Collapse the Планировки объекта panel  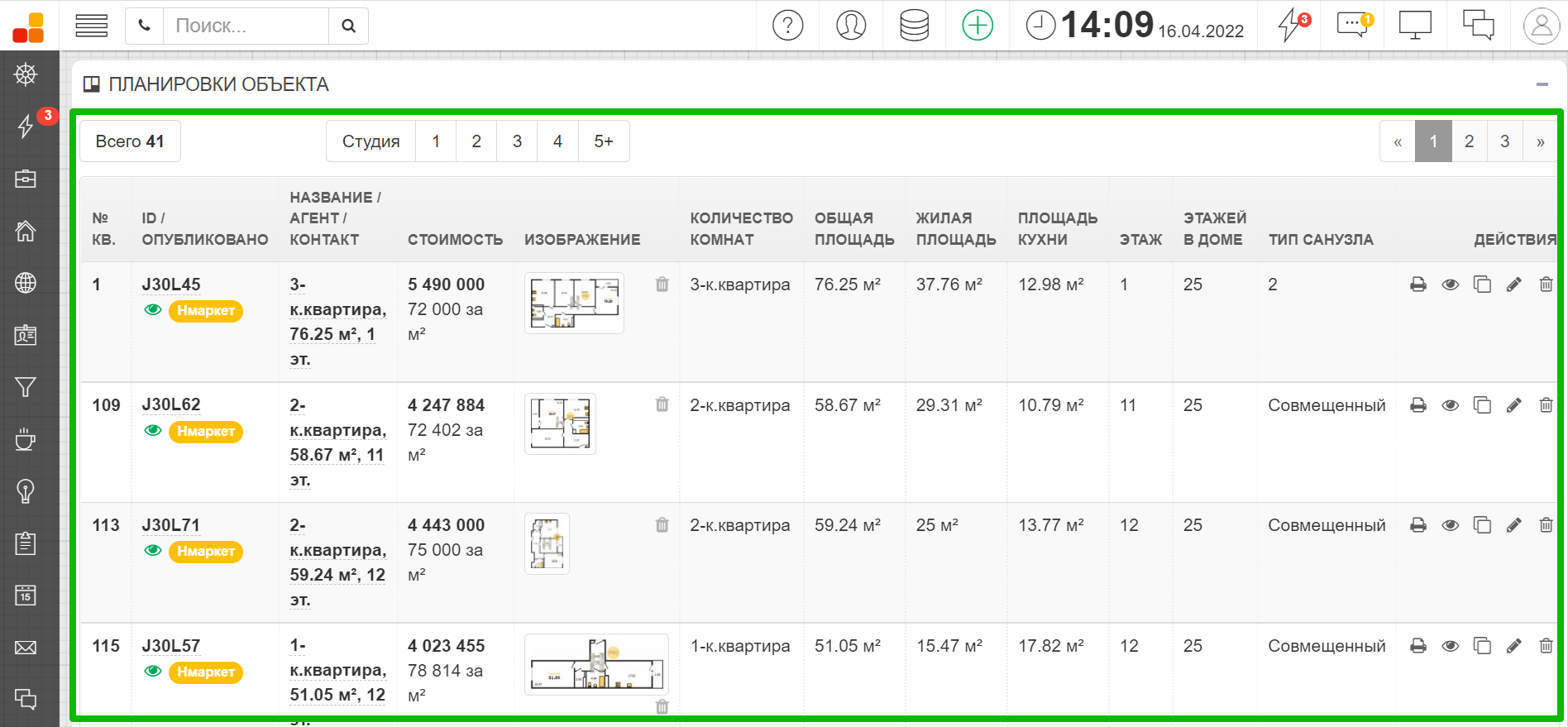tap(1542, 84)
